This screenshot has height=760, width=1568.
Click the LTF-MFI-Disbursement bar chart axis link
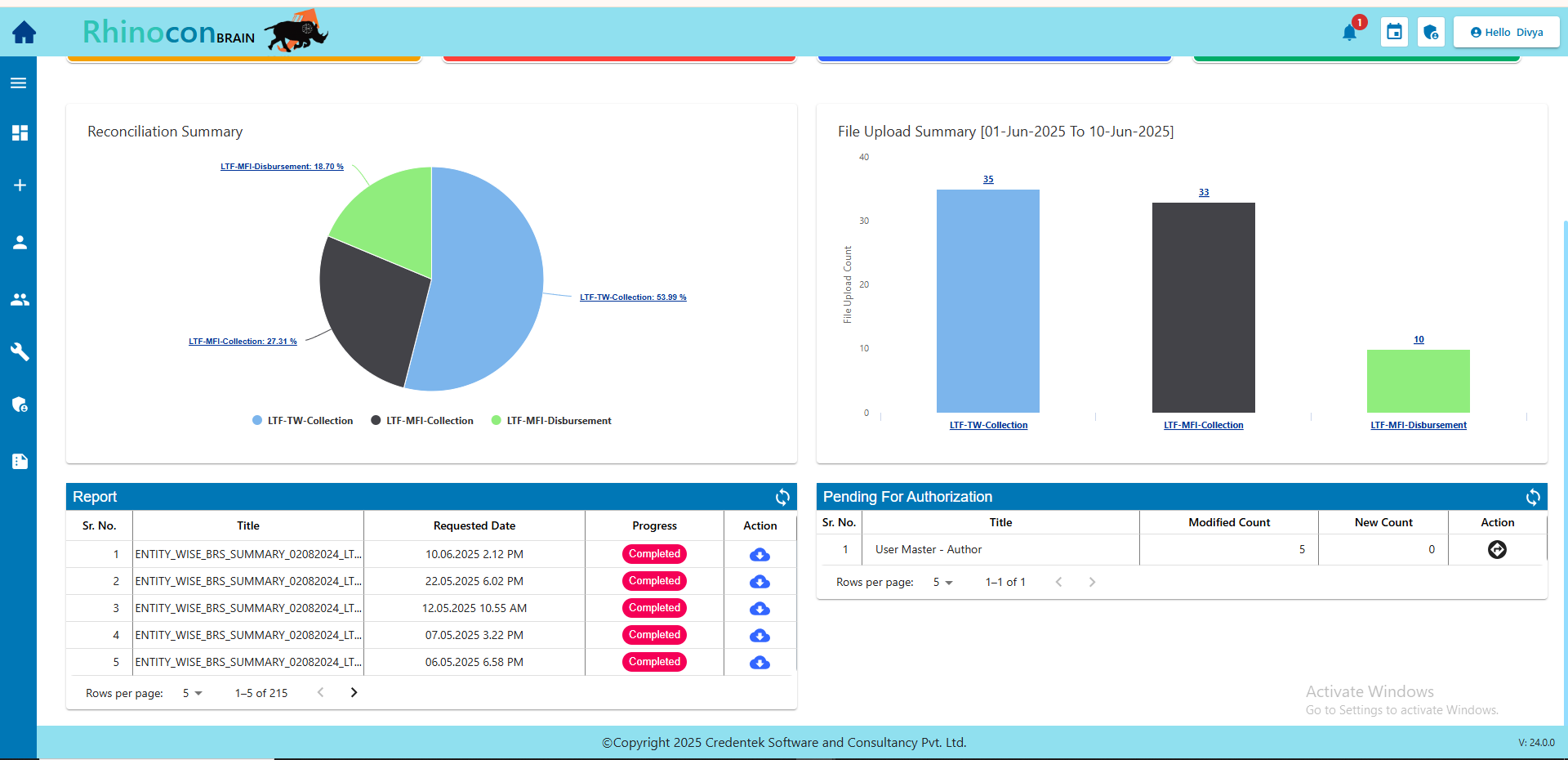[1418, 425]
